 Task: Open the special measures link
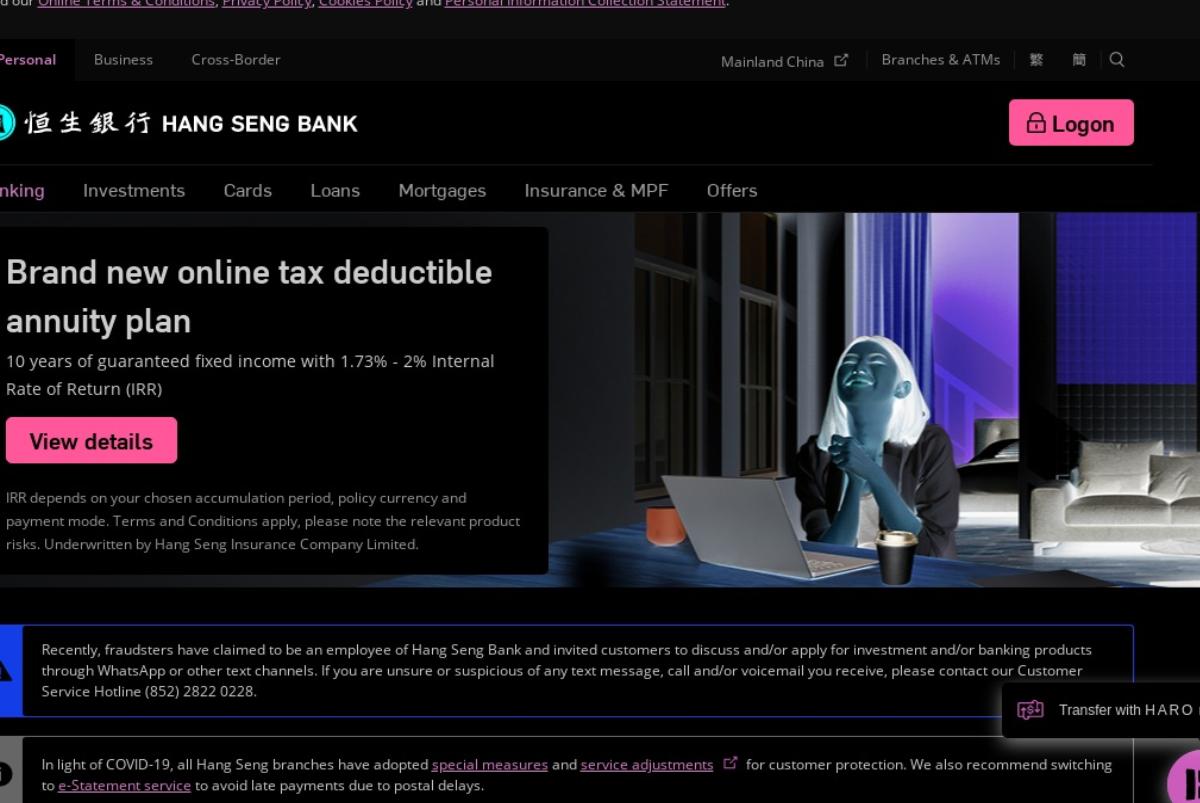pos(490,764)
